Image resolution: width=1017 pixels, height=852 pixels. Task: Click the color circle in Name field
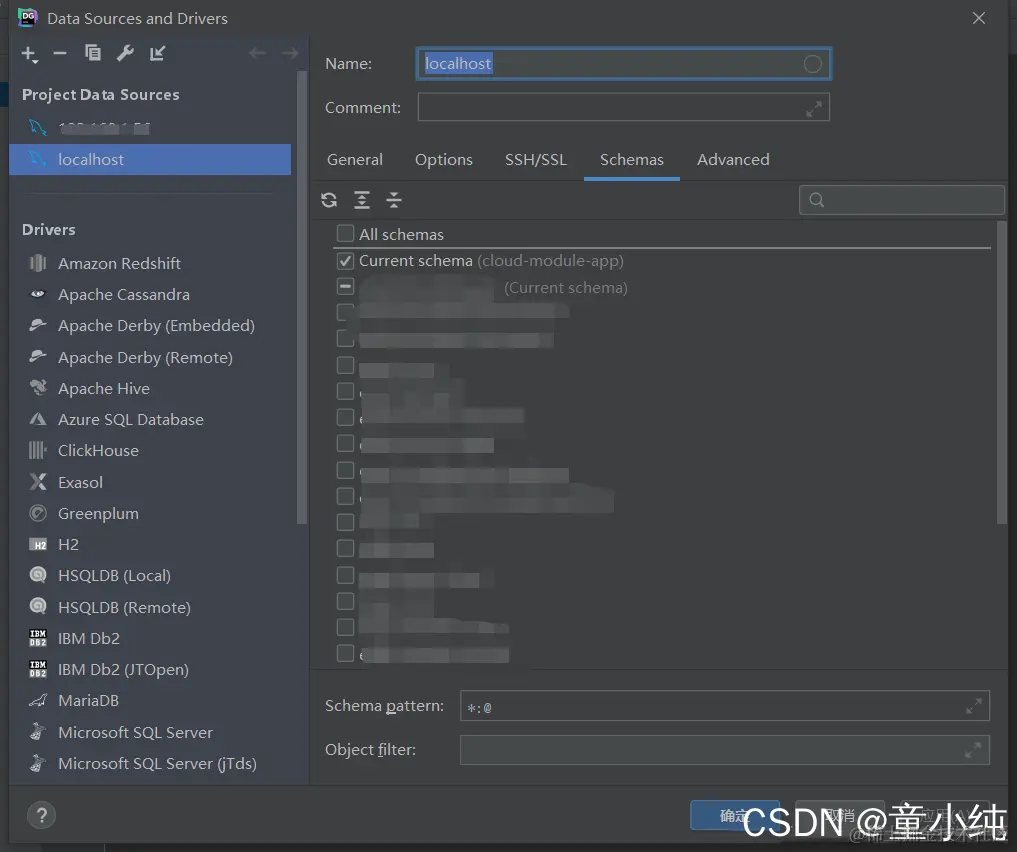click(x=813, y=64)
